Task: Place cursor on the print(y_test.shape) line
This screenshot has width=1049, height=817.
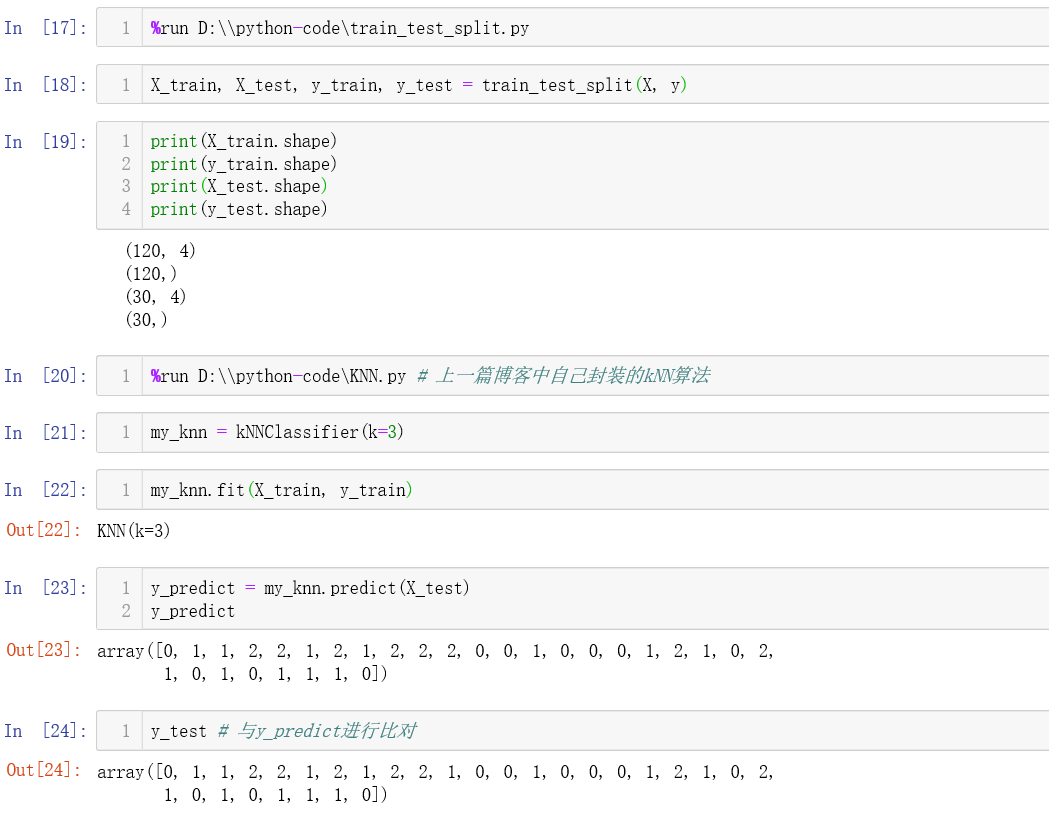Action: [x=239, y=209]
